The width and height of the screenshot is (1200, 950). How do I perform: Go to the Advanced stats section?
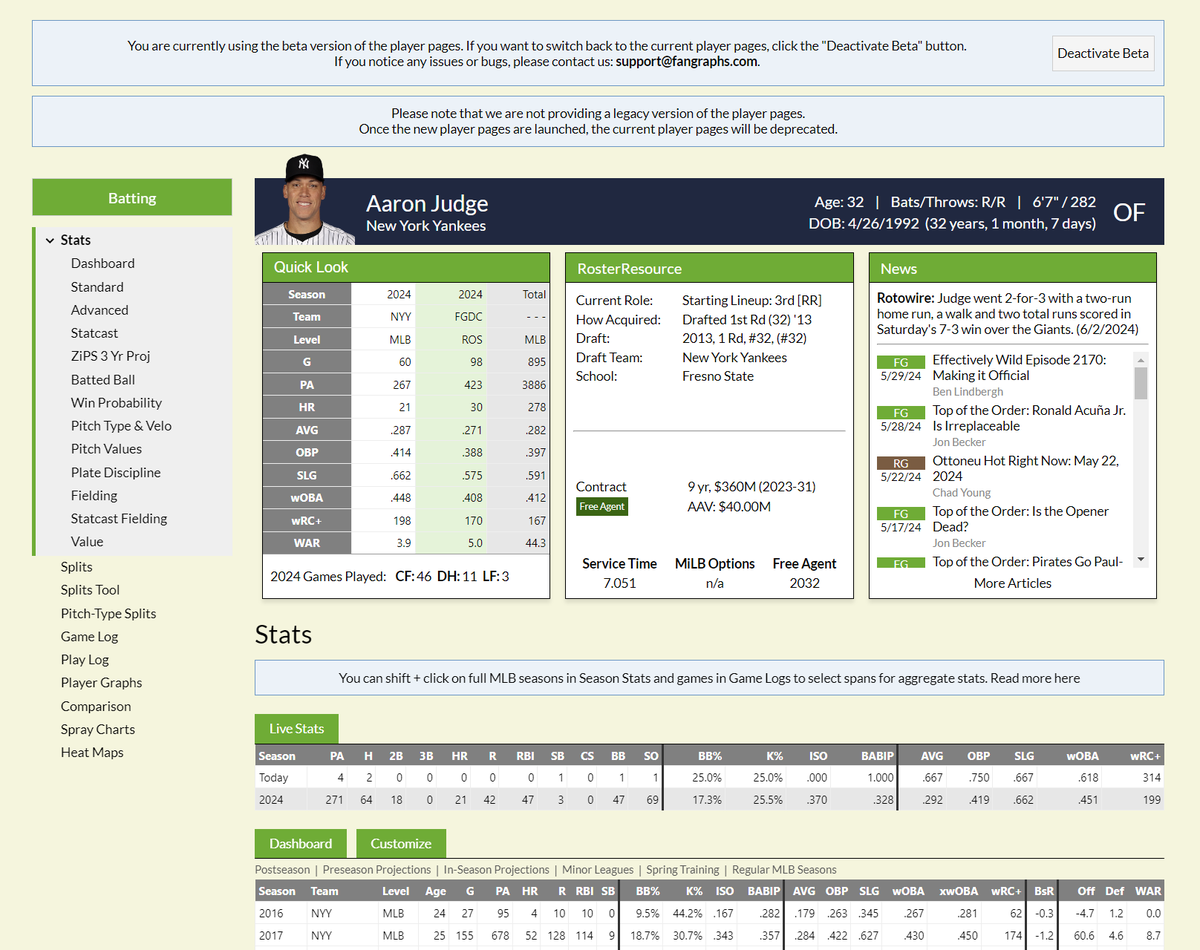[x=99, y=310]
